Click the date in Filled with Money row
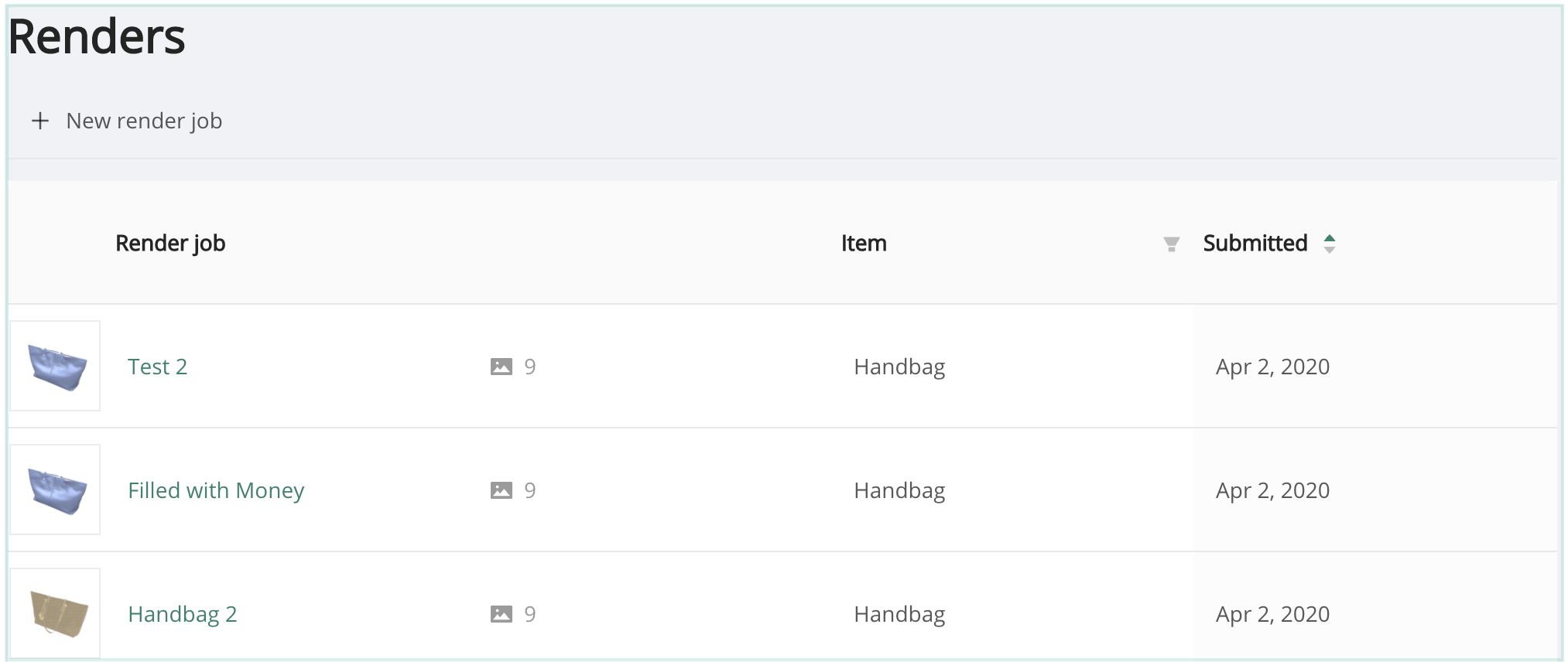Image resolution: width=1568 pixels, height=662 pixels. (x=1272, y=490)
